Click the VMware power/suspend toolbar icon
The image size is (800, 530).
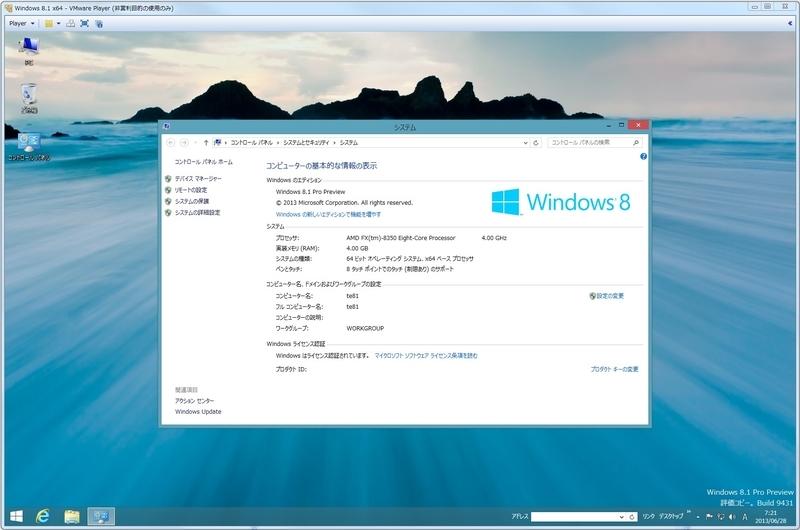pyautogui.click(x=49, y=23)
